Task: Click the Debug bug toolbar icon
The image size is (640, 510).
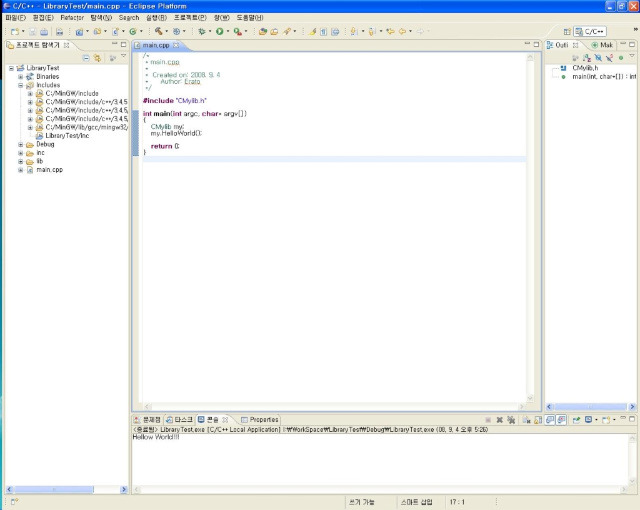Action: pos(201,31)
